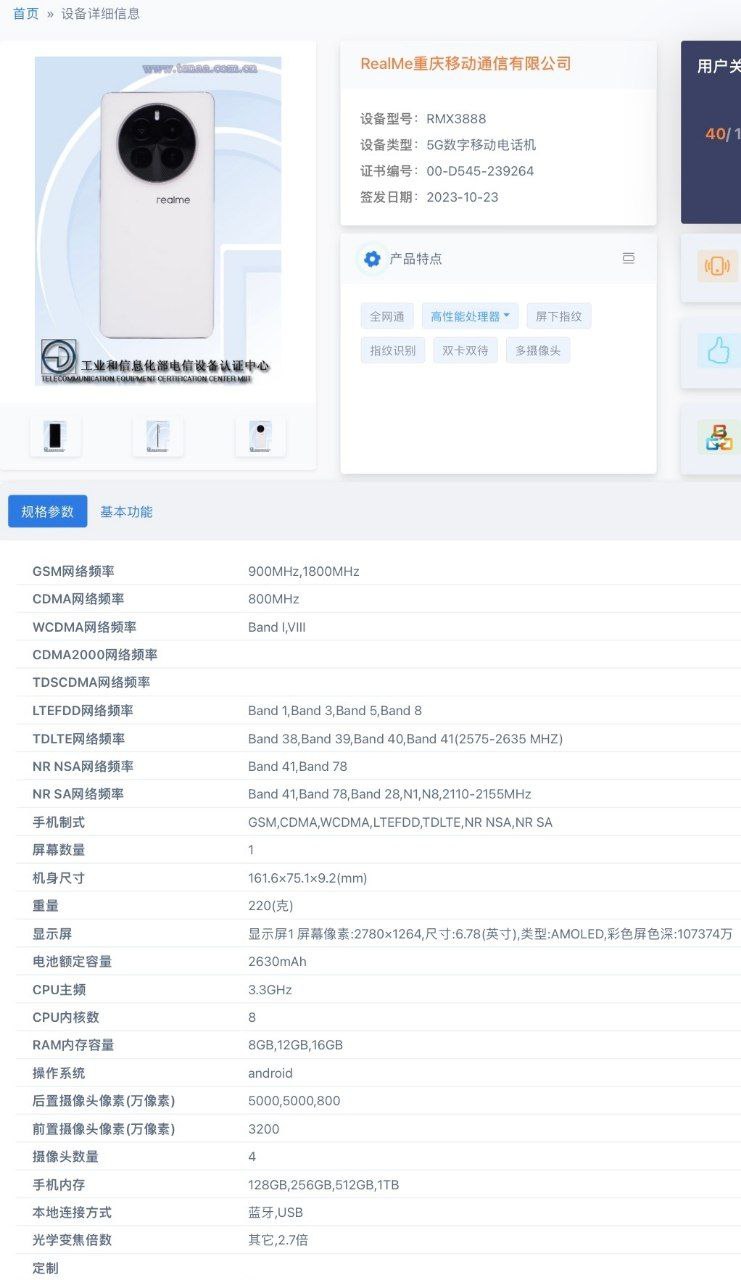Click rear camera value 5000,5000,800
The width and height of the screenshot is (741, 1280).
294,1101
